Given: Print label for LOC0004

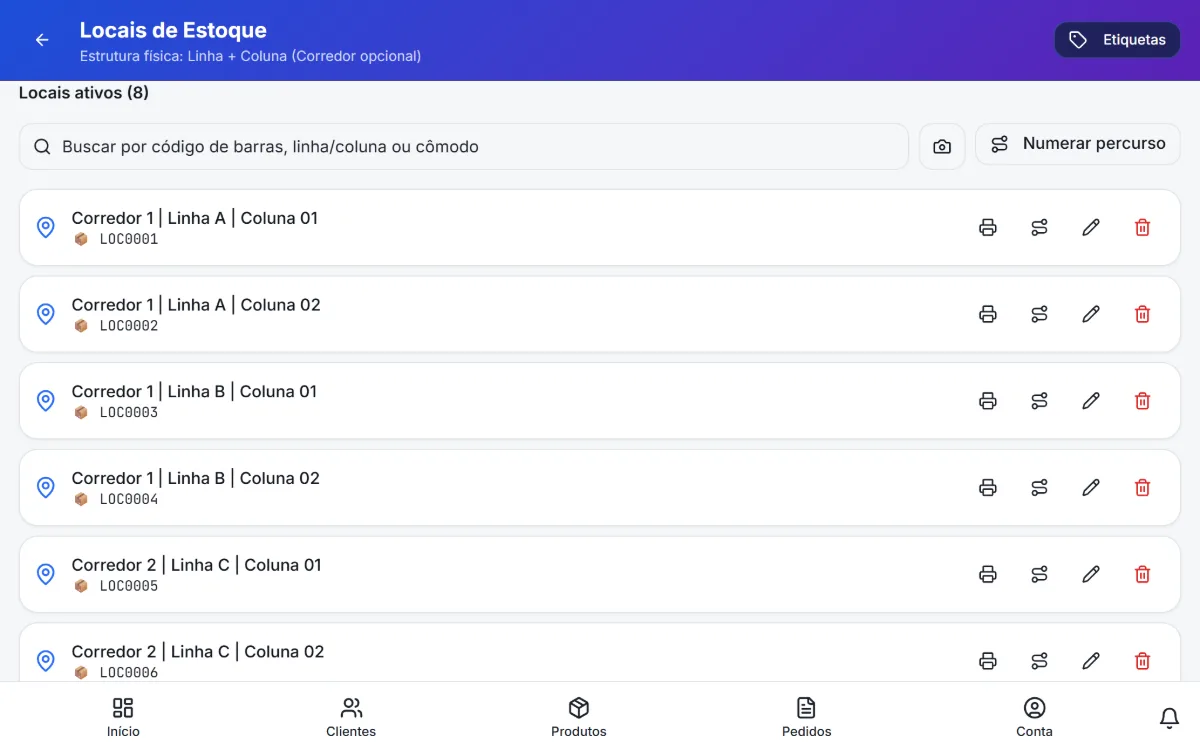Looking at the screenshot, I should click(988, 488).
